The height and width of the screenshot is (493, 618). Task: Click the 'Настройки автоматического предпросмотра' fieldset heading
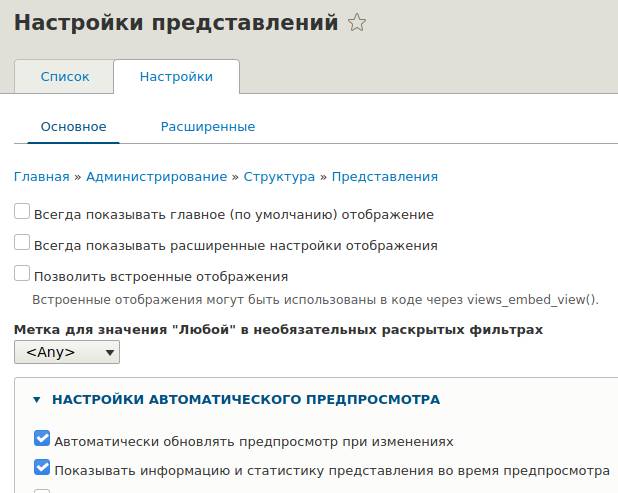(246, 399)
